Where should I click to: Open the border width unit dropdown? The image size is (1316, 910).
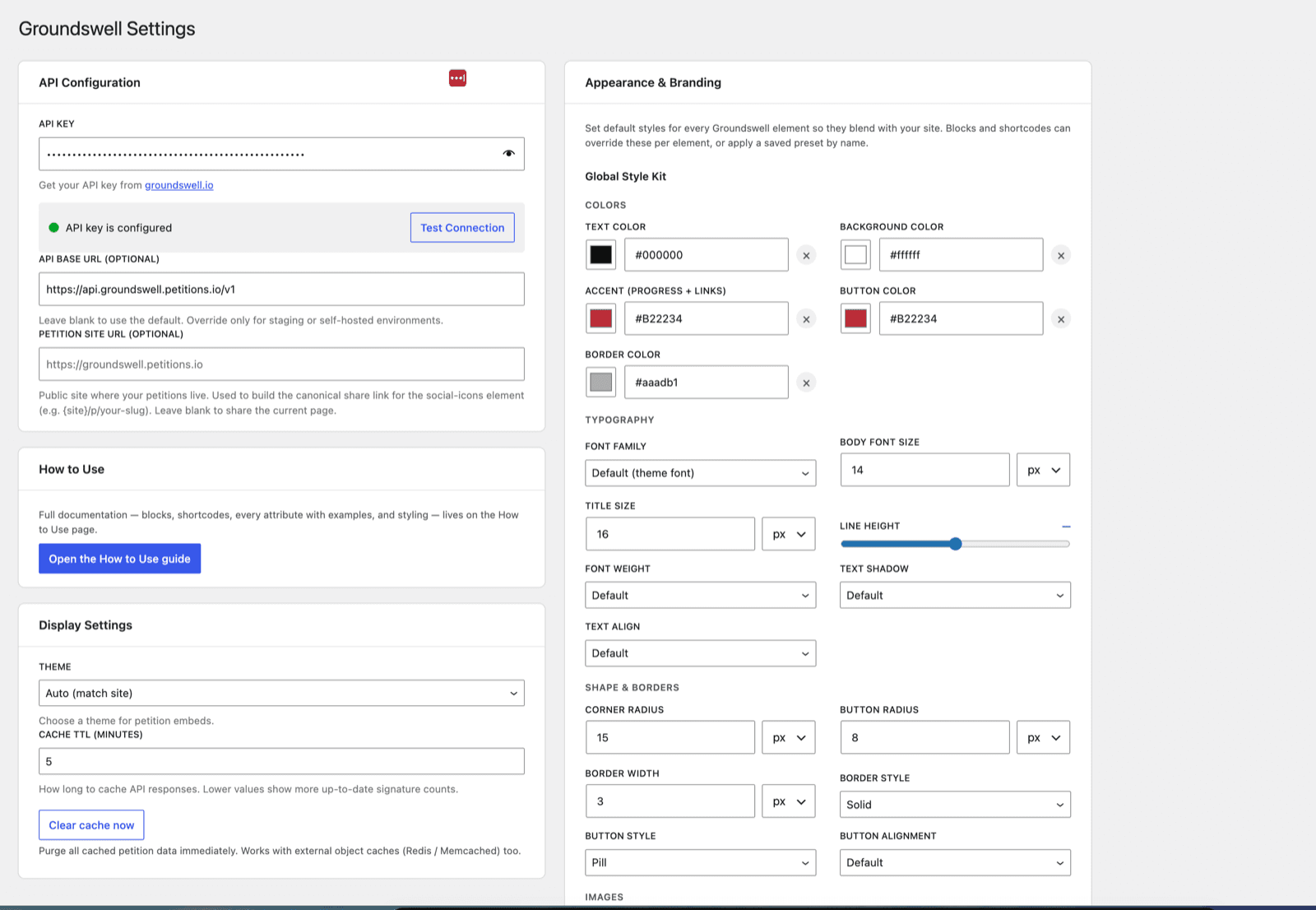coord(789,801)
